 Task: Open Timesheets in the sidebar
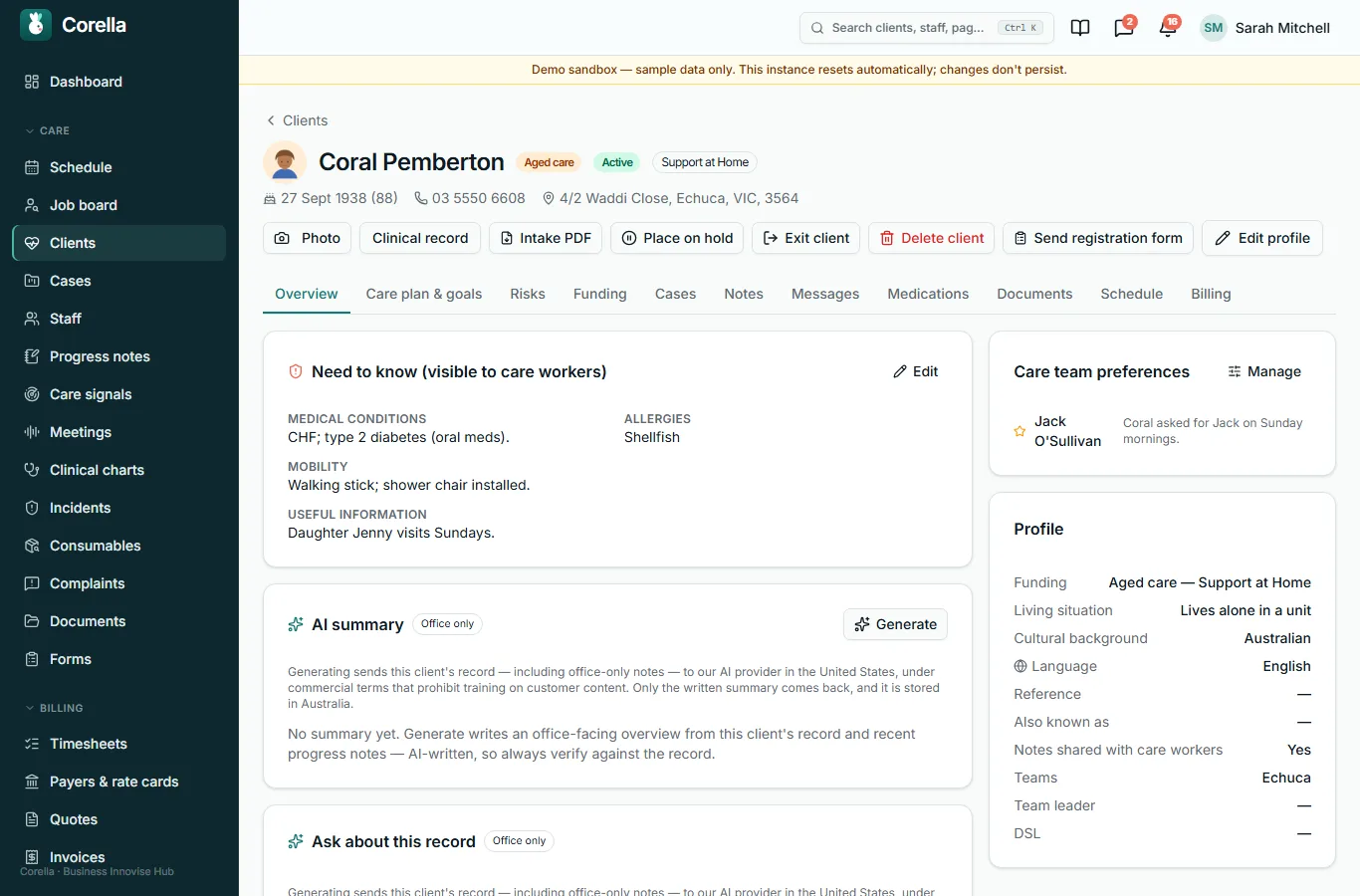119,744
